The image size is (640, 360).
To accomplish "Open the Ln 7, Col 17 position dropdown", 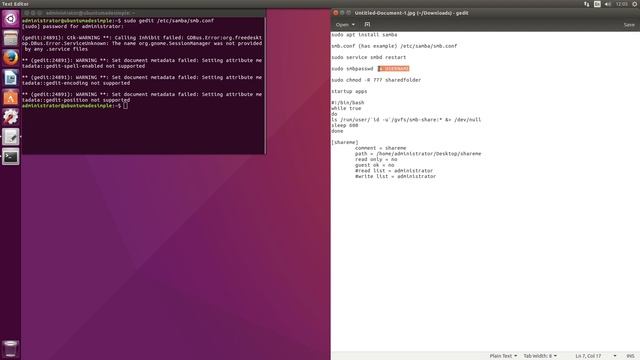I will (x=596, y=356).
